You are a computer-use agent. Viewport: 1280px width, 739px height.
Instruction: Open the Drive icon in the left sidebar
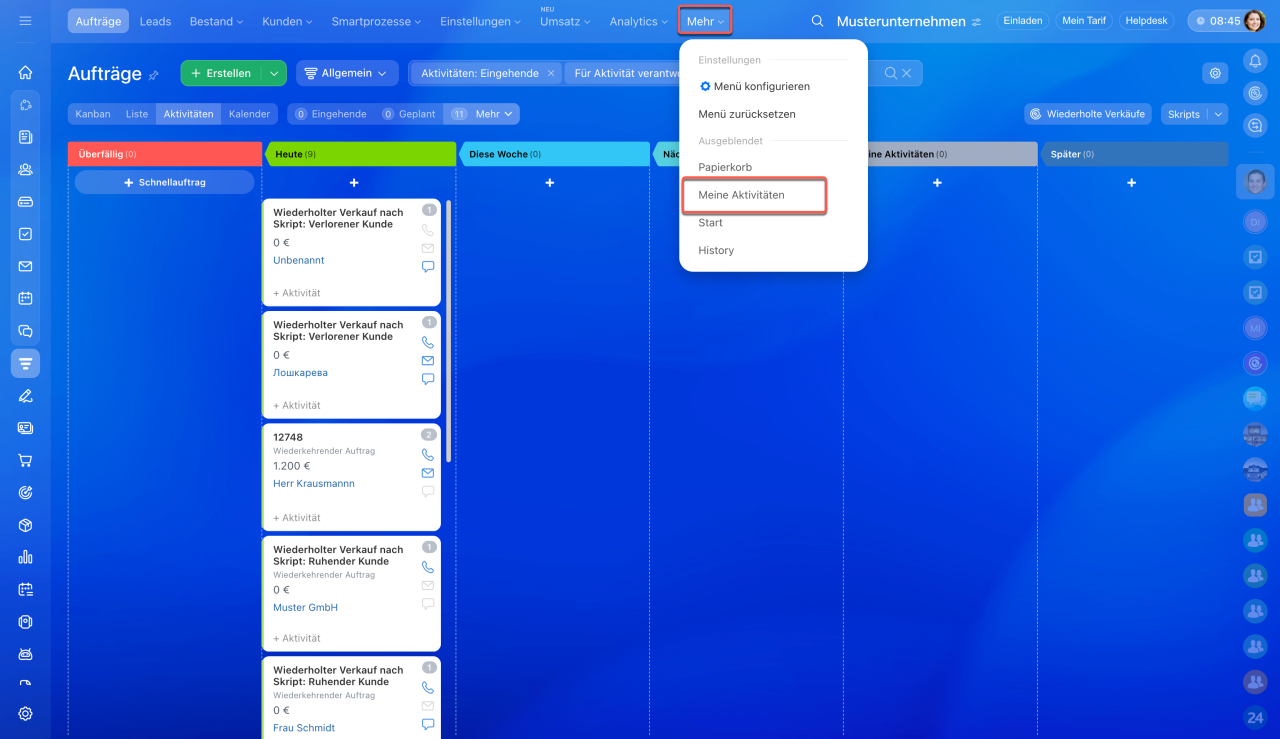[x=25, y=201]
